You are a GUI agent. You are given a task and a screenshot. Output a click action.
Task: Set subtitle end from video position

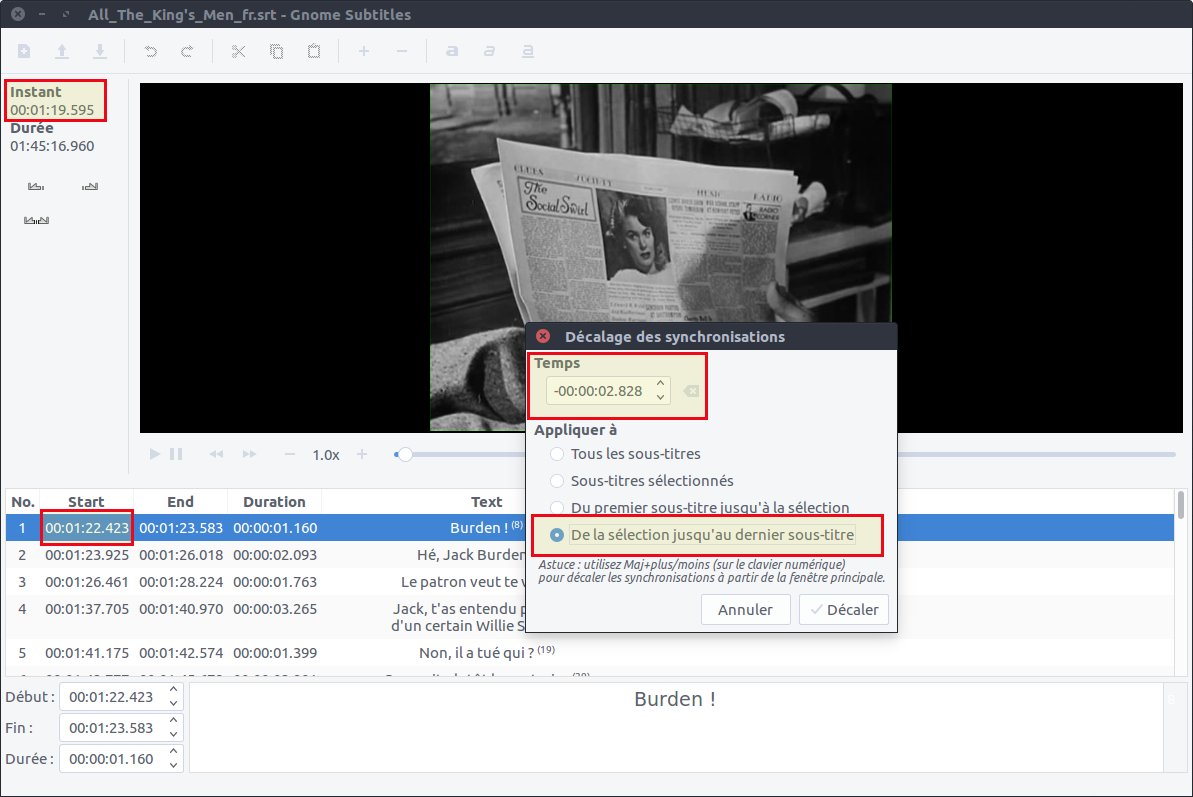[x=90, y=186]
